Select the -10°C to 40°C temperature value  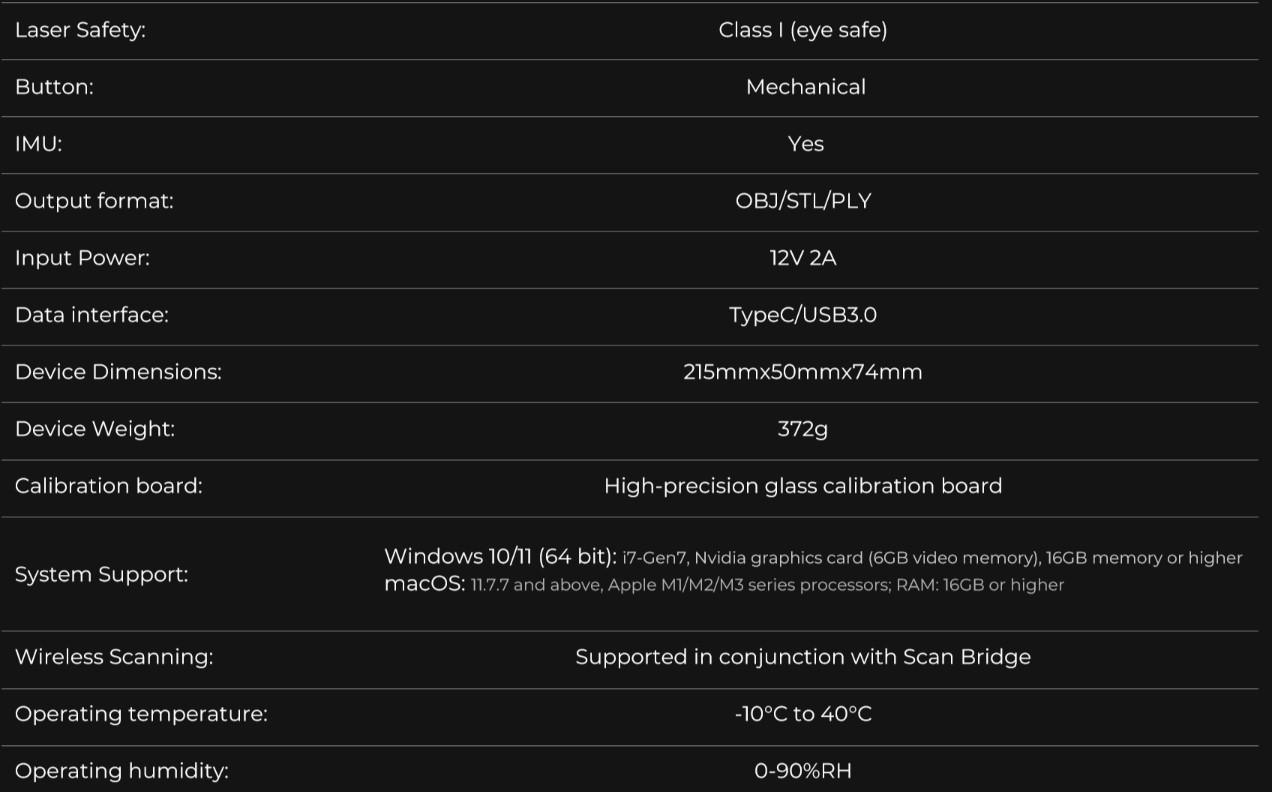point(803,714)
